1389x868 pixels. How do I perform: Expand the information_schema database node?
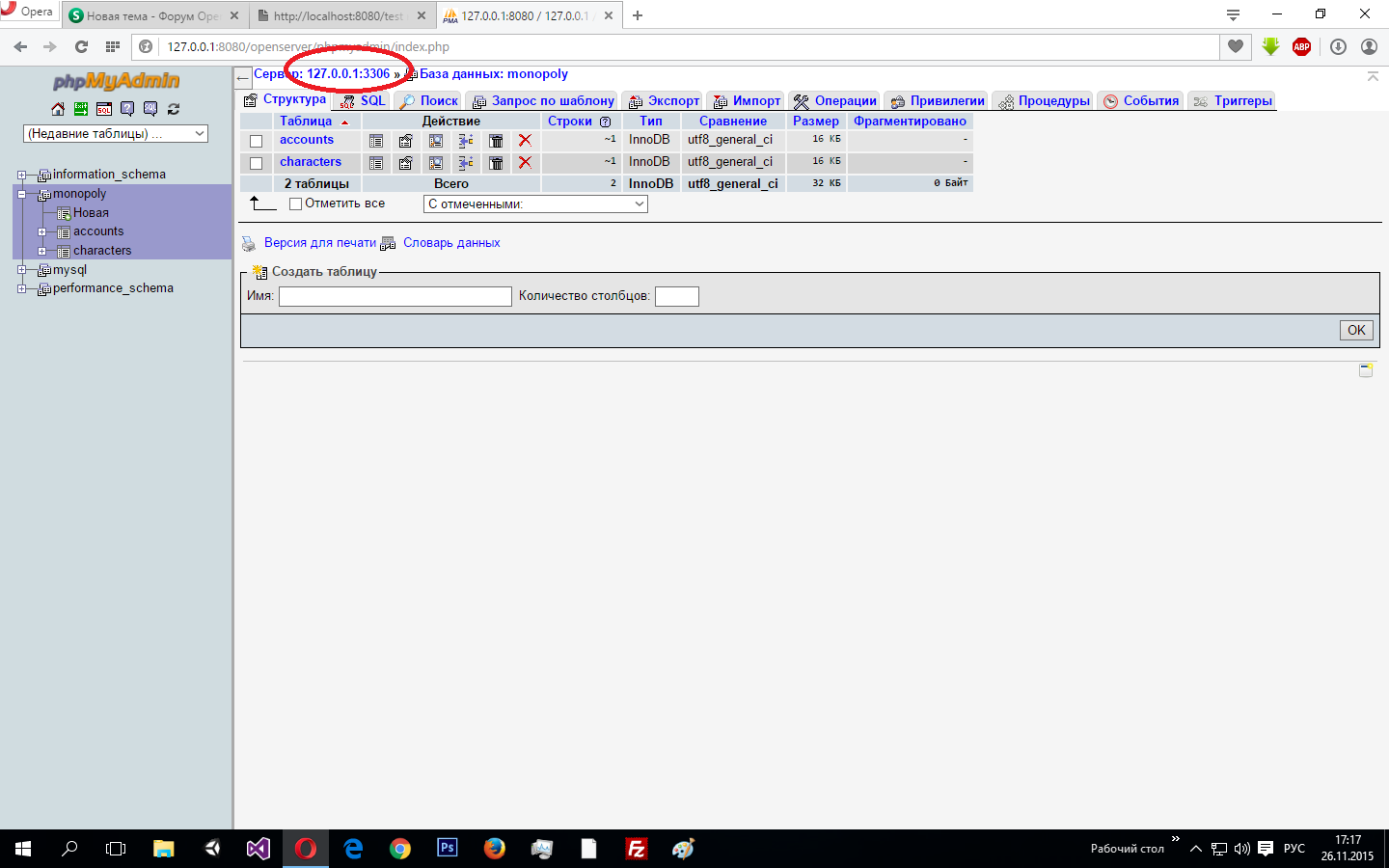tap(21, 175)
